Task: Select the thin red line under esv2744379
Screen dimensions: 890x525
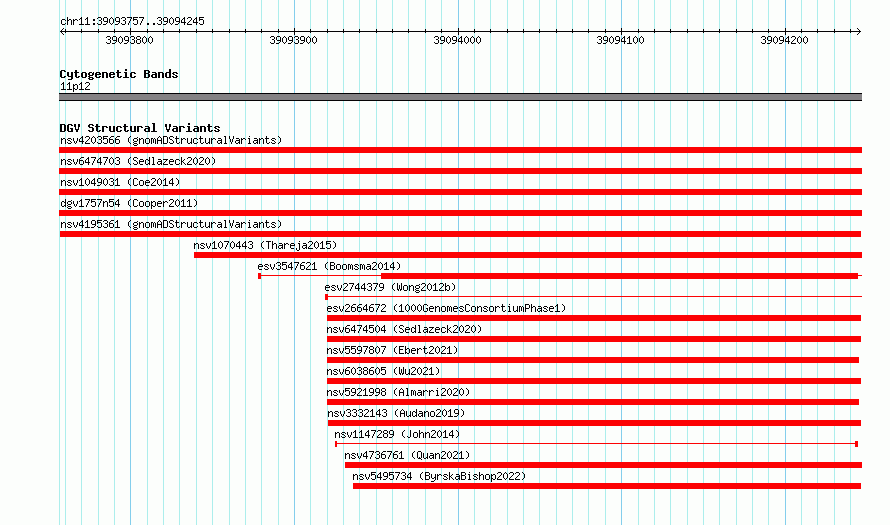Action: pos(594,296)
